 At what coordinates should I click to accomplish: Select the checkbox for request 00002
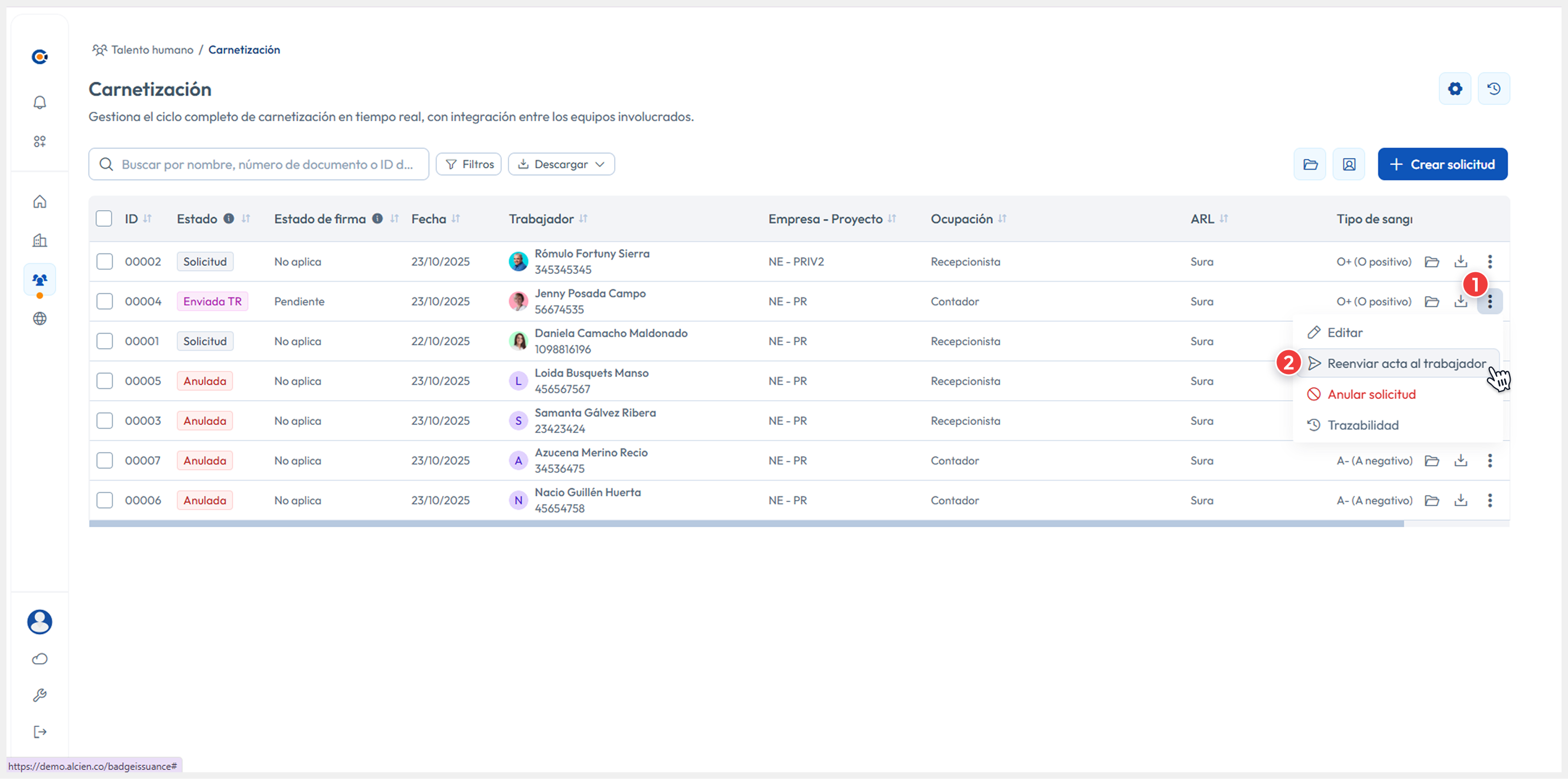(105, 261)
